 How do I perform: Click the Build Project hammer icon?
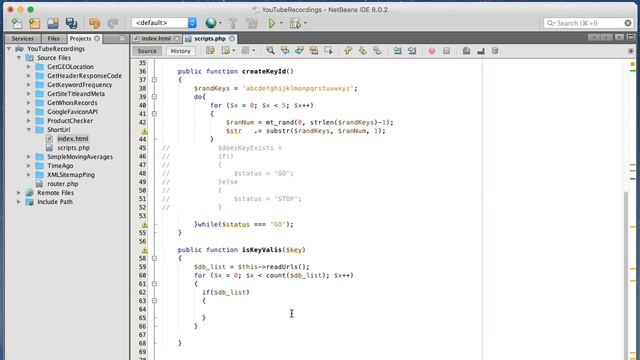click(x=233, y=23)
